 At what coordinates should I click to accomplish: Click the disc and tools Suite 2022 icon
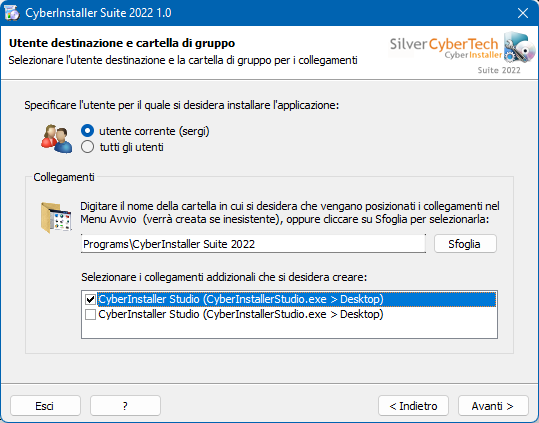pos(520,48)
